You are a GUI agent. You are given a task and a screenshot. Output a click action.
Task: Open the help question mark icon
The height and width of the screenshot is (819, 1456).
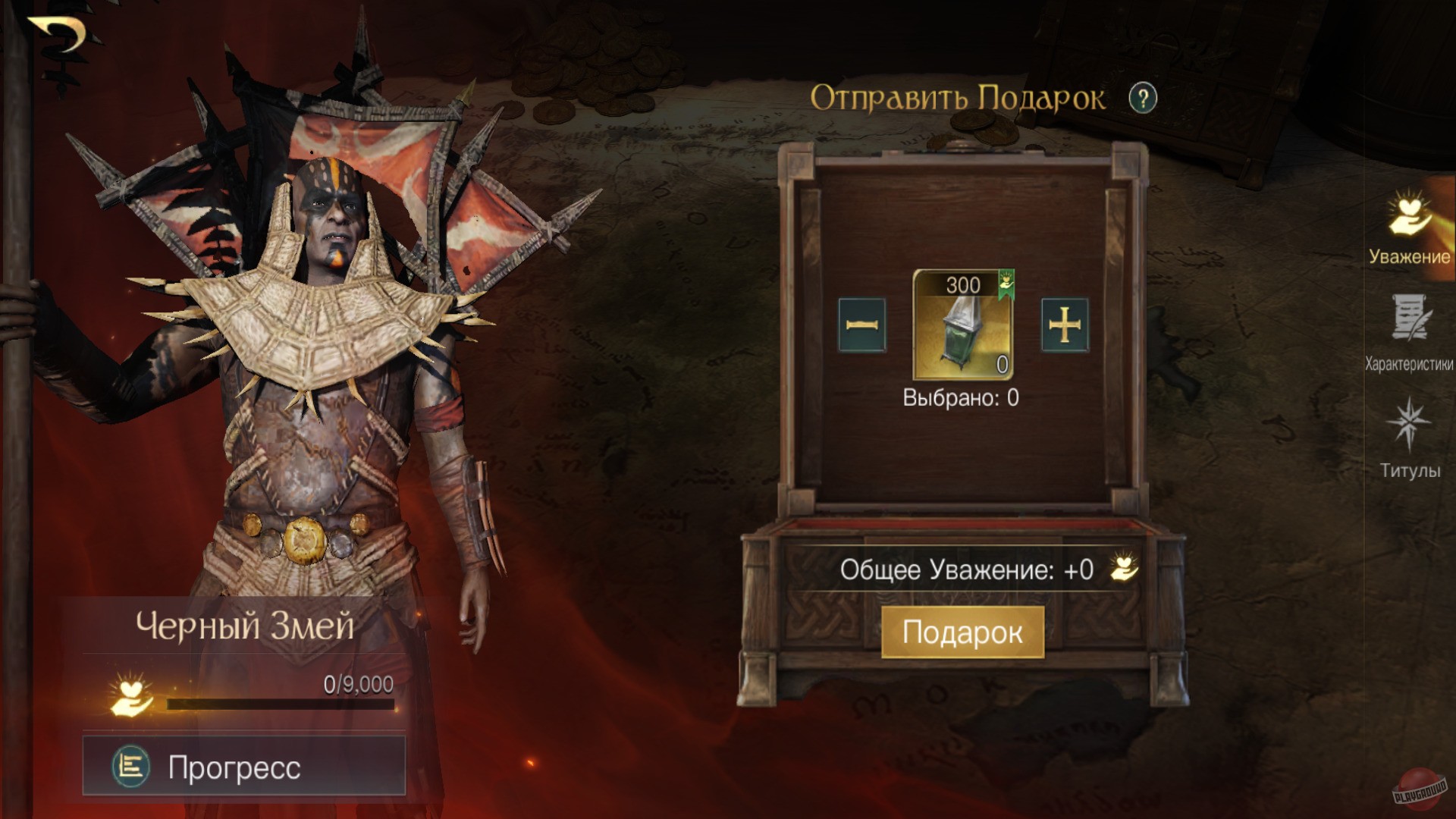pyautogui.click(x=1143, y=99)
